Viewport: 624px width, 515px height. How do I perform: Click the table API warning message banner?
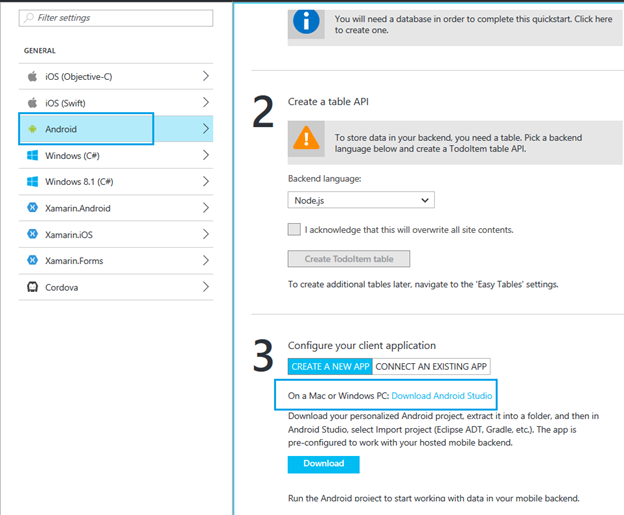(x=455, y=143)
